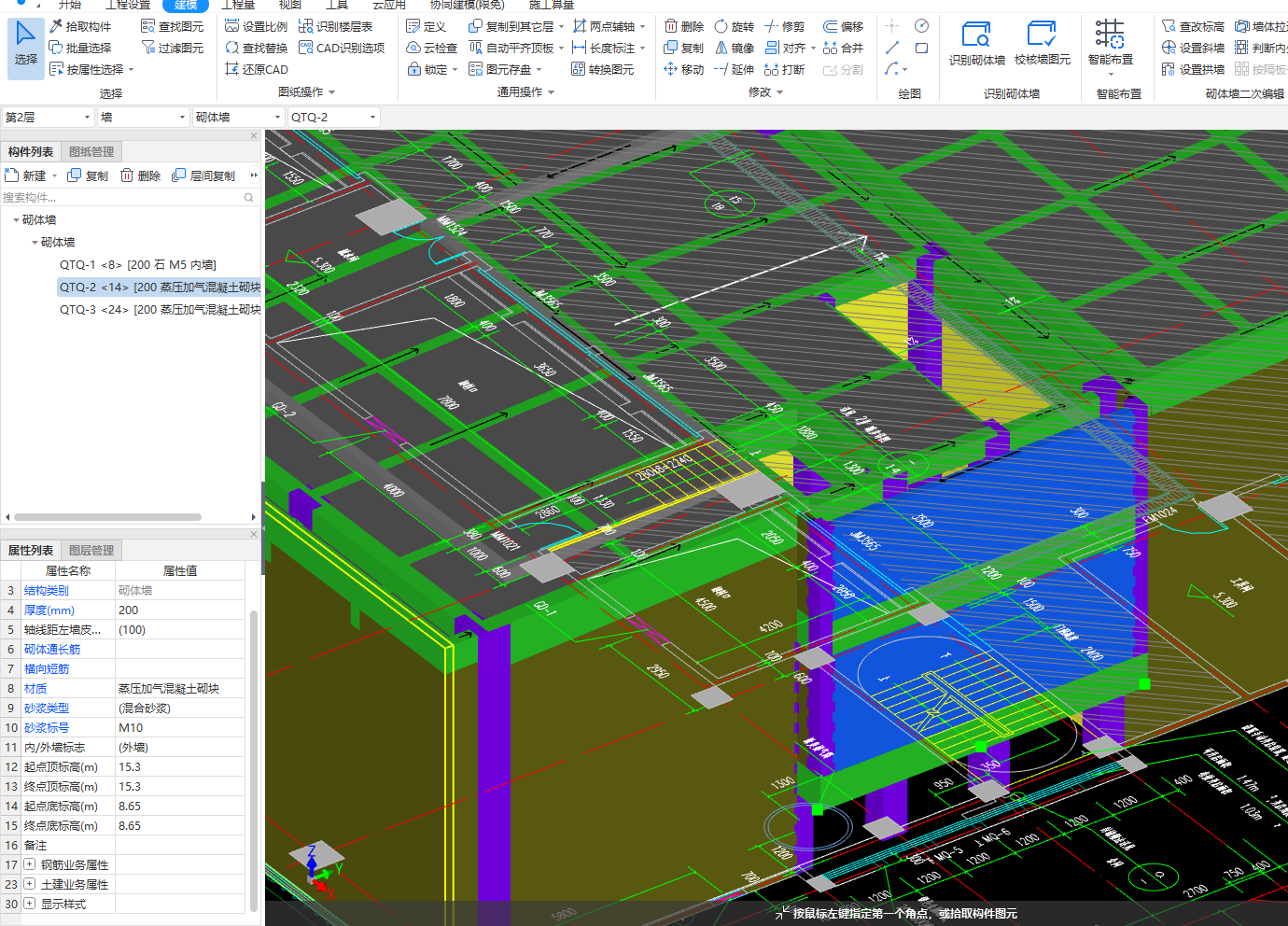
Task: Select component QTQ-1 <8> in tree
Action: (138, 265)
